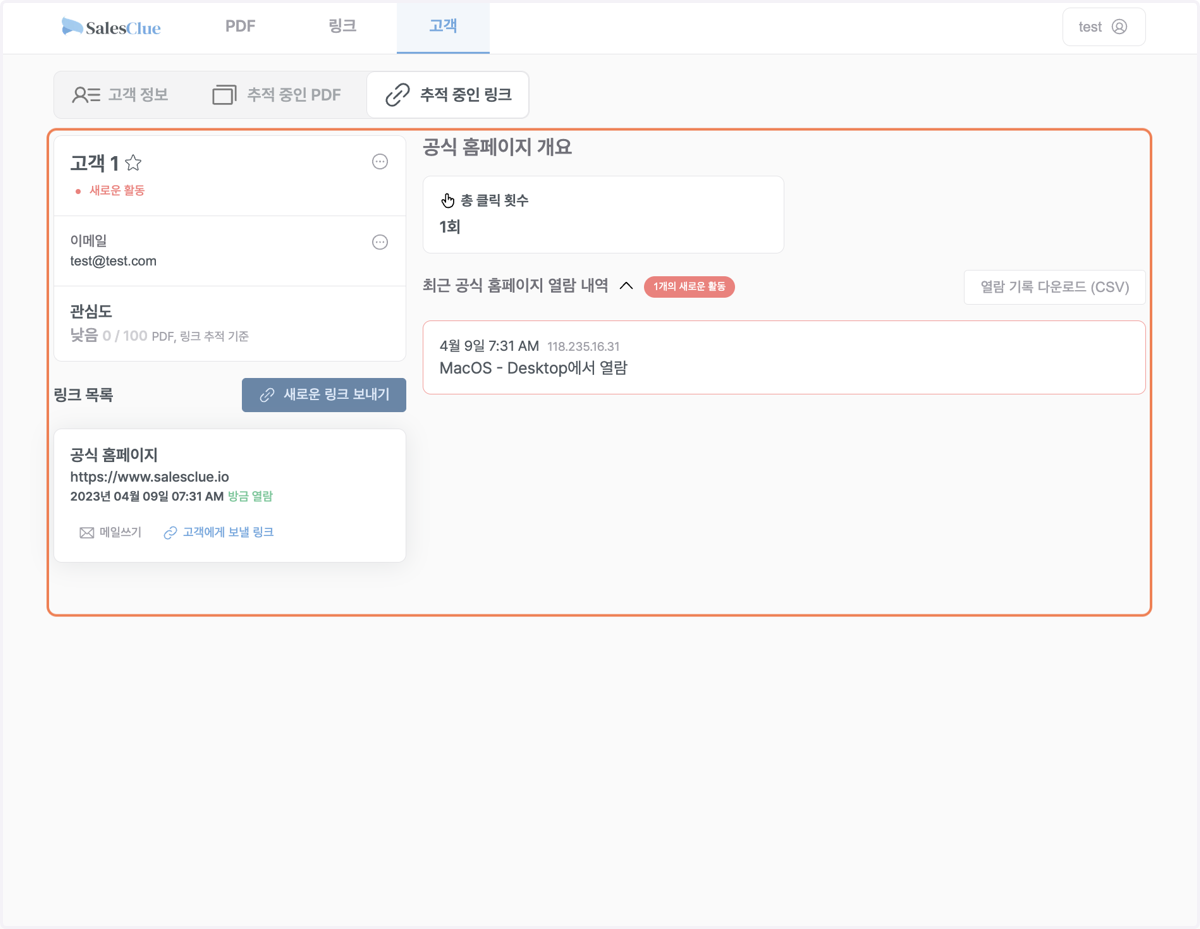Screen dimensions: 1200x929
Task: Open the test user account menu
Action: [x=1103, y=27]
